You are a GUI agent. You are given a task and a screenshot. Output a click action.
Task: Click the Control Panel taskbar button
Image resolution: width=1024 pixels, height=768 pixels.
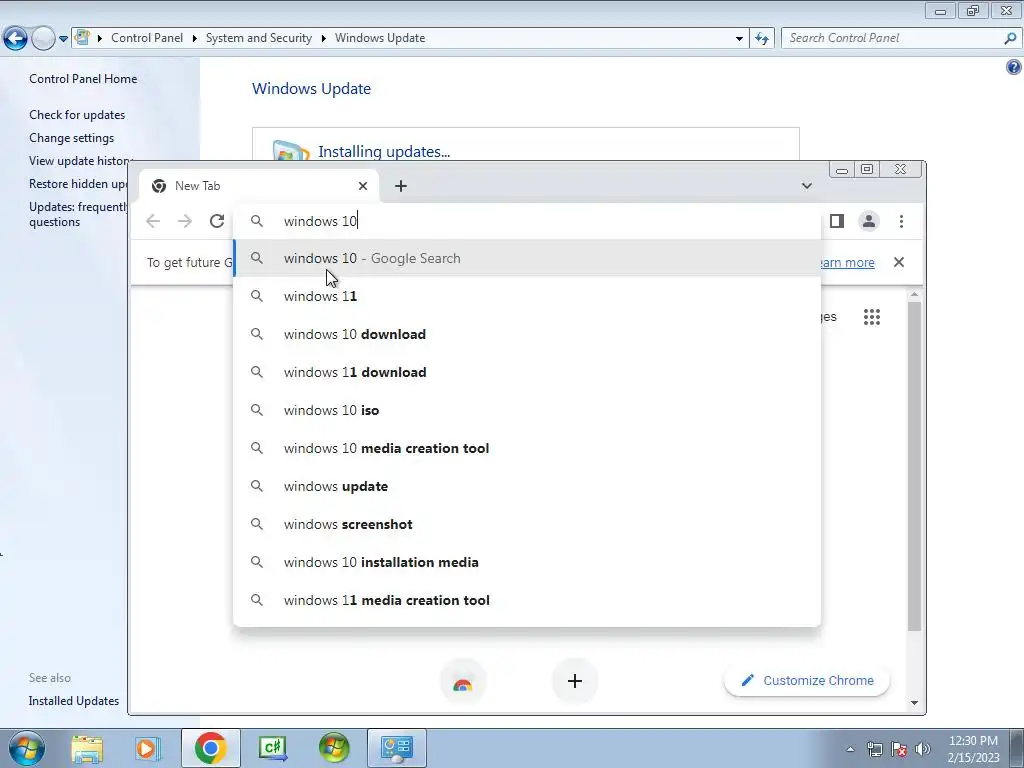coord(396,748)
